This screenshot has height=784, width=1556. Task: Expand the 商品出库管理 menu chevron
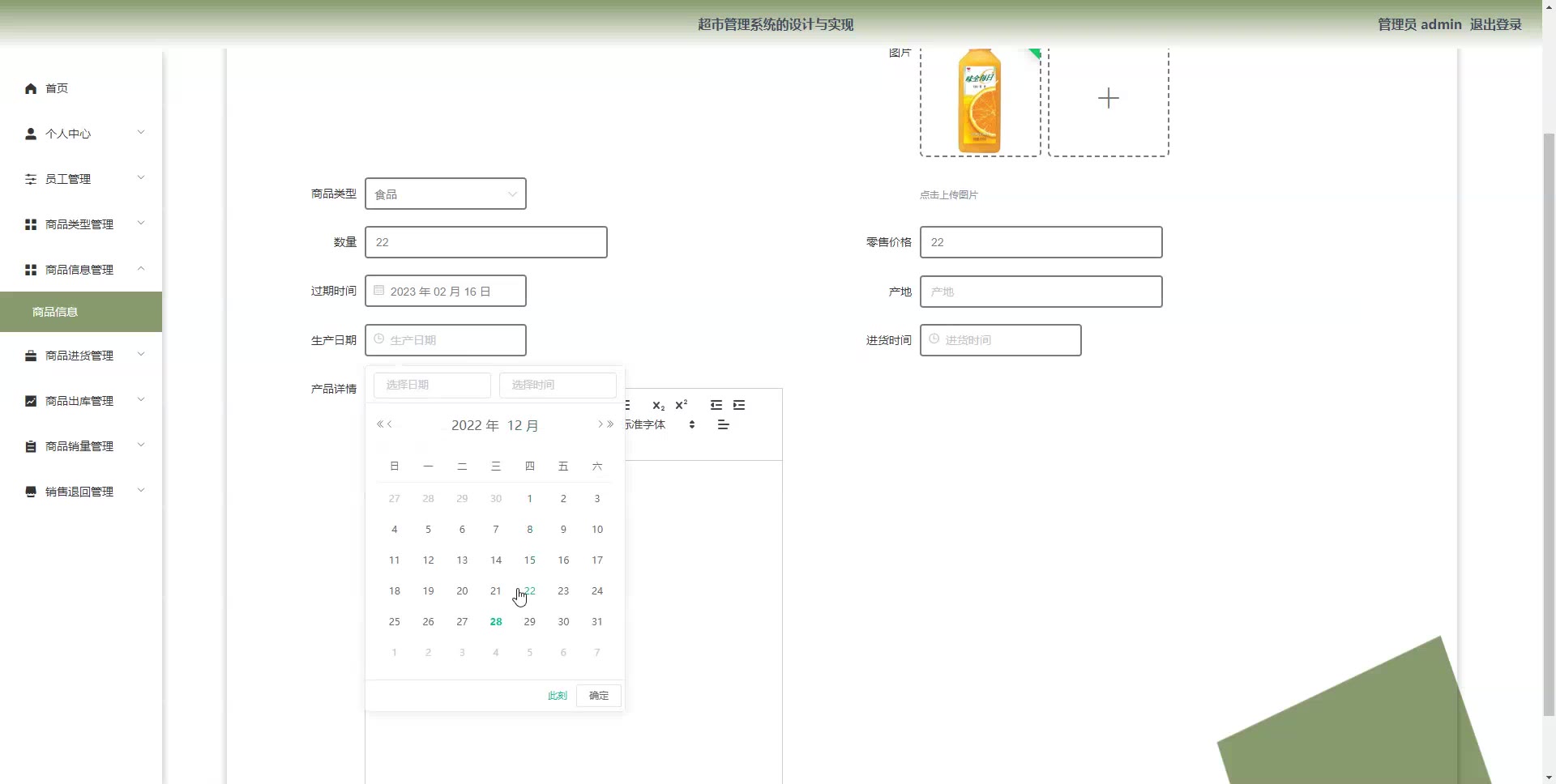141,400
